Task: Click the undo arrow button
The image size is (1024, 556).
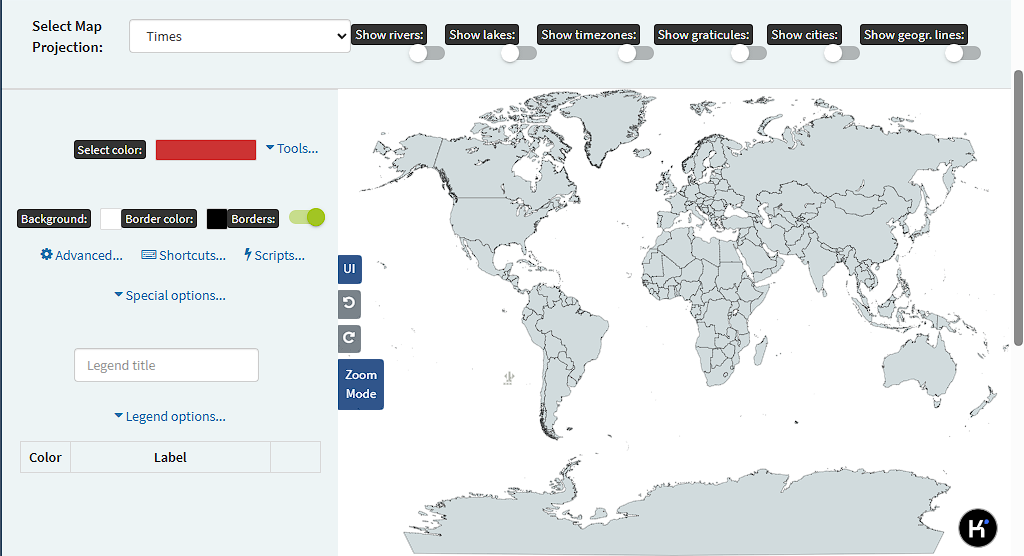Action: [349, 304]
